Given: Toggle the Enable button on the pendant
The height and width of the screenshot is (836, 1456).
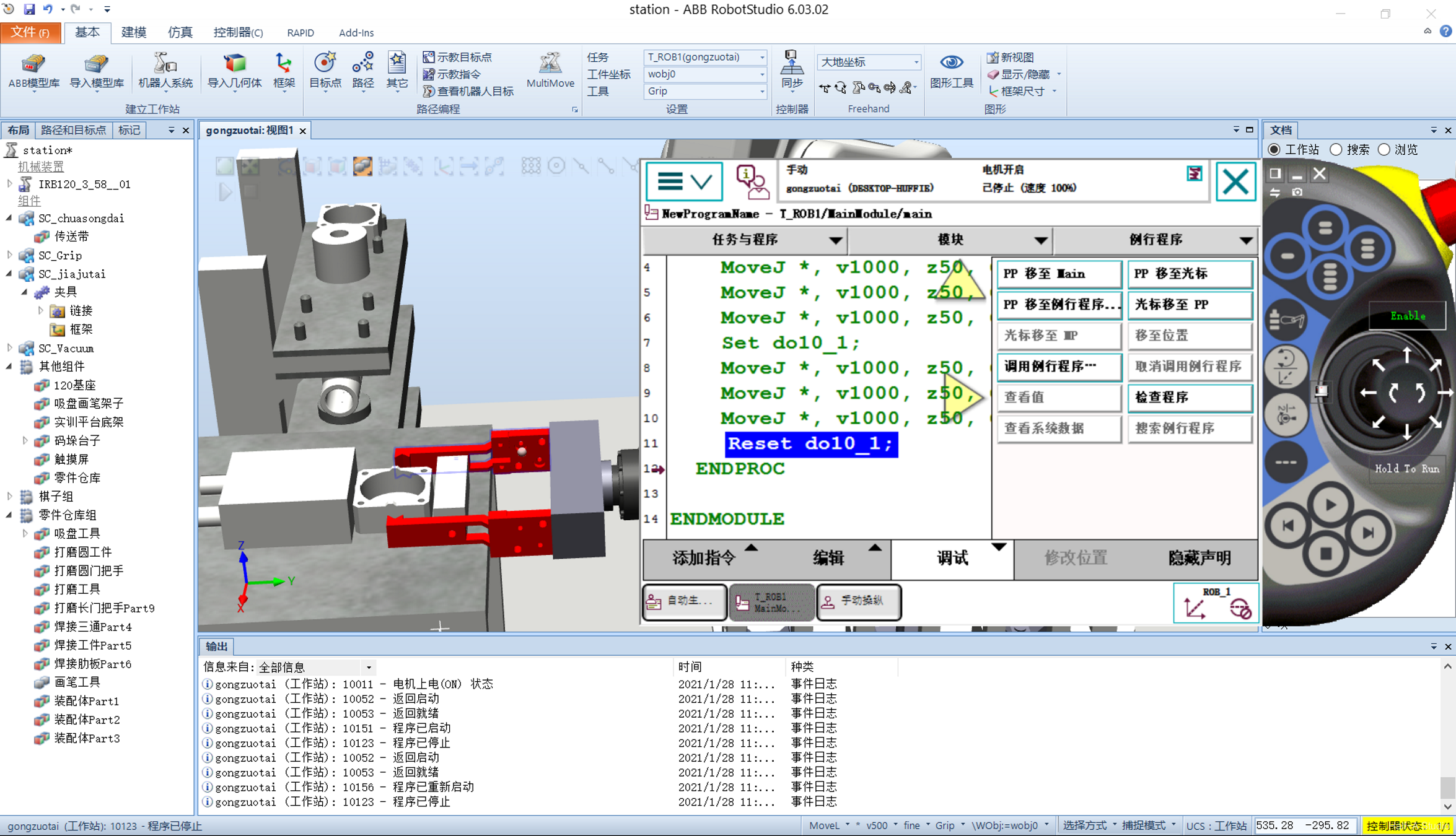Looking at the screenshot, I should 1407,316.
